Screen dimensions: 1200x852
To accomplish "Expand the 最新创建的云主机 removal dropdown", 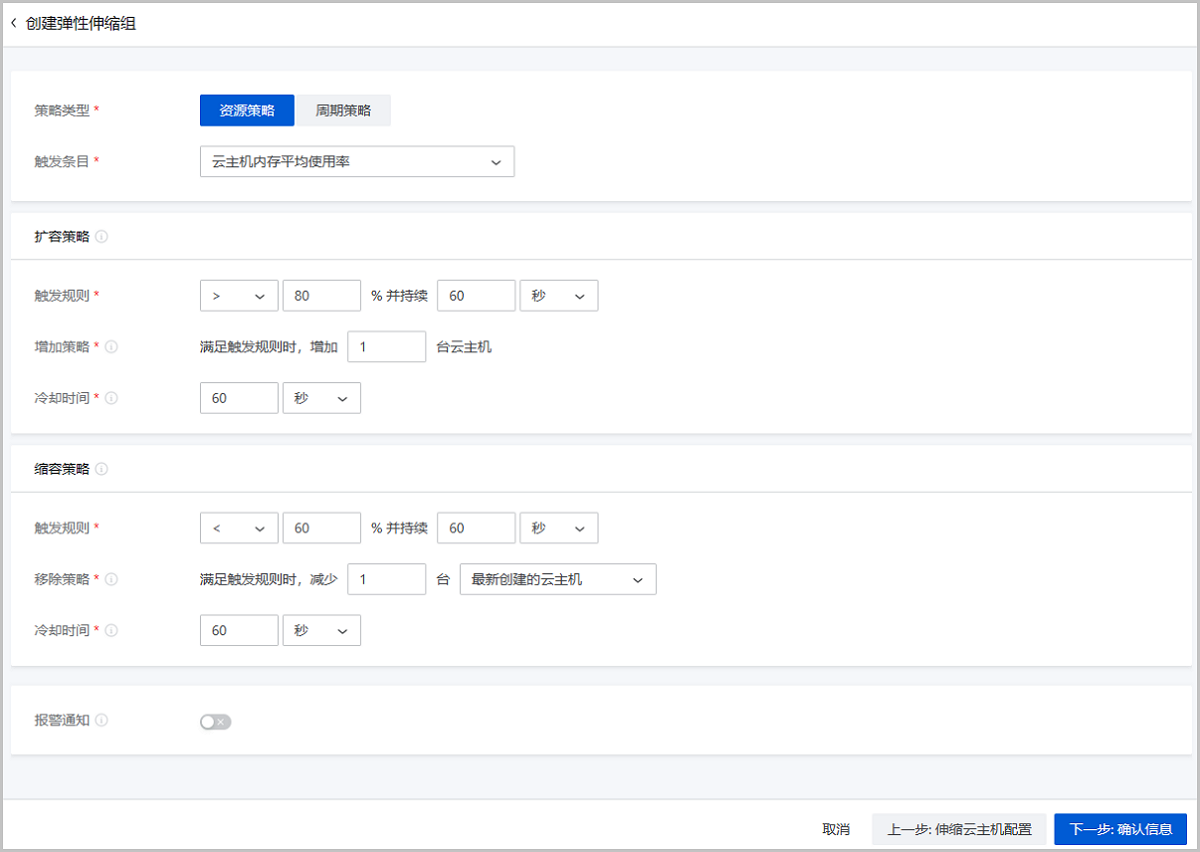I will [557, 579].
